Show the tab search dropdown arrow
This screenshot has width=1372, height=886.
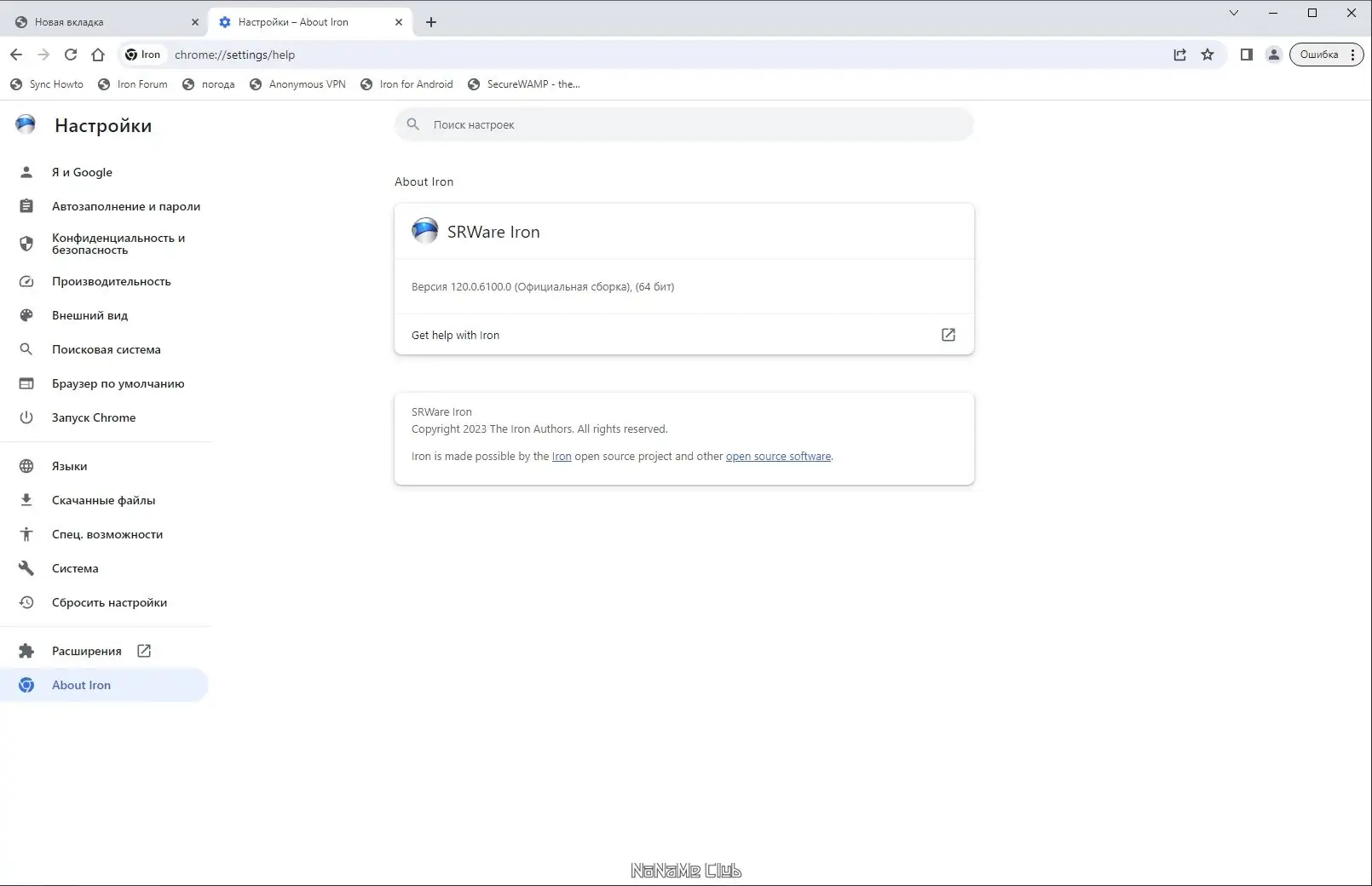[x=1233, y=13]
